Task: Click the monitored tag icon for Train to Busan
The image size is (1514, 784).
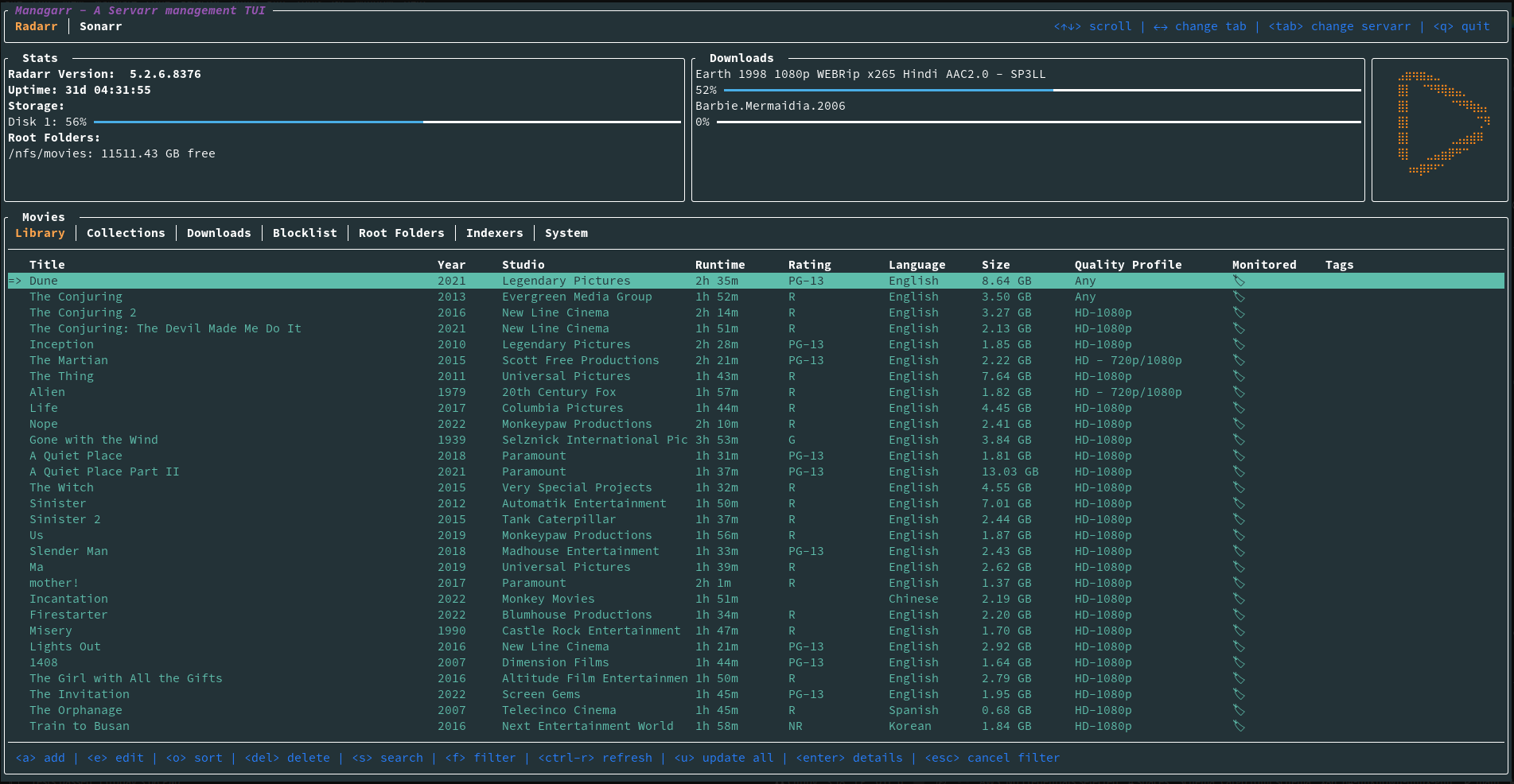Action: click(x=1239, y=726)
